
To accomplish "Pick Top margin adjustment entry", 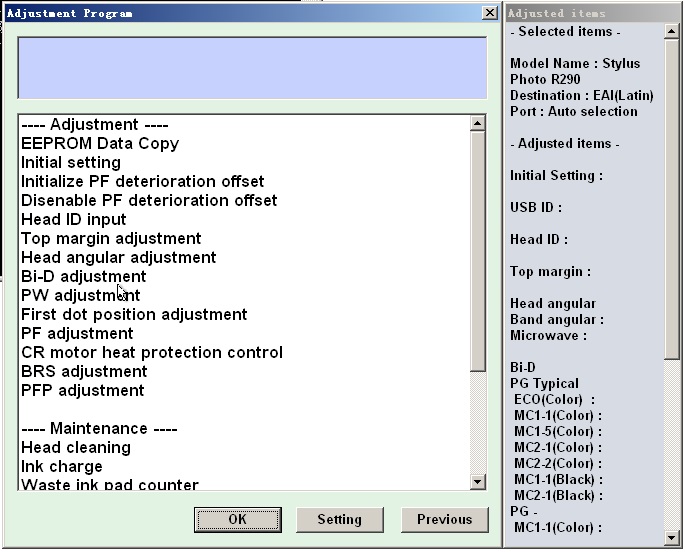I will 111,238.
